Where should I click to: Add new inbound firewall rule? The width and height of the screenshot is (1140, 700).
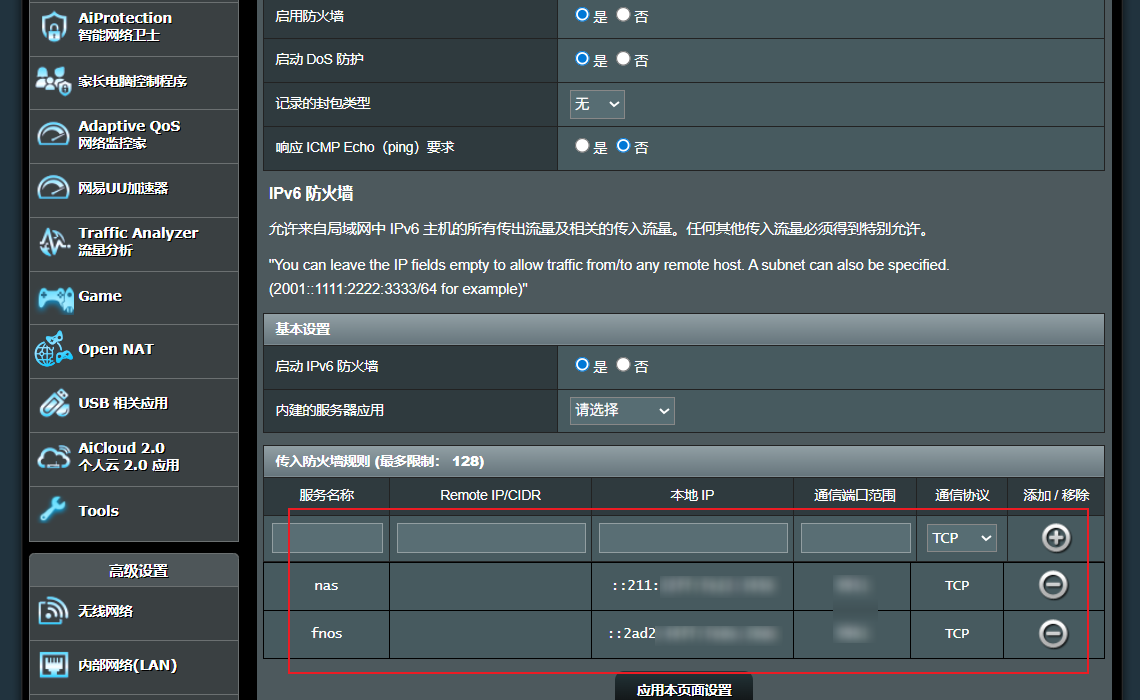1056,538
